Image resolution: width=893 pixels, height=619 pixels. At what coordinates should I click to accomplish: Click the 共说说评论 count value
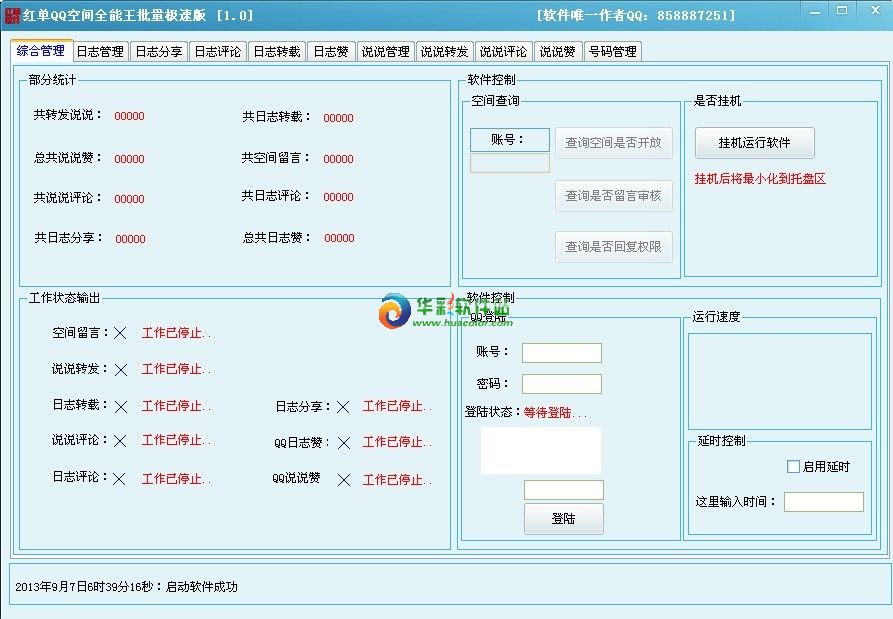pos(129,199)
